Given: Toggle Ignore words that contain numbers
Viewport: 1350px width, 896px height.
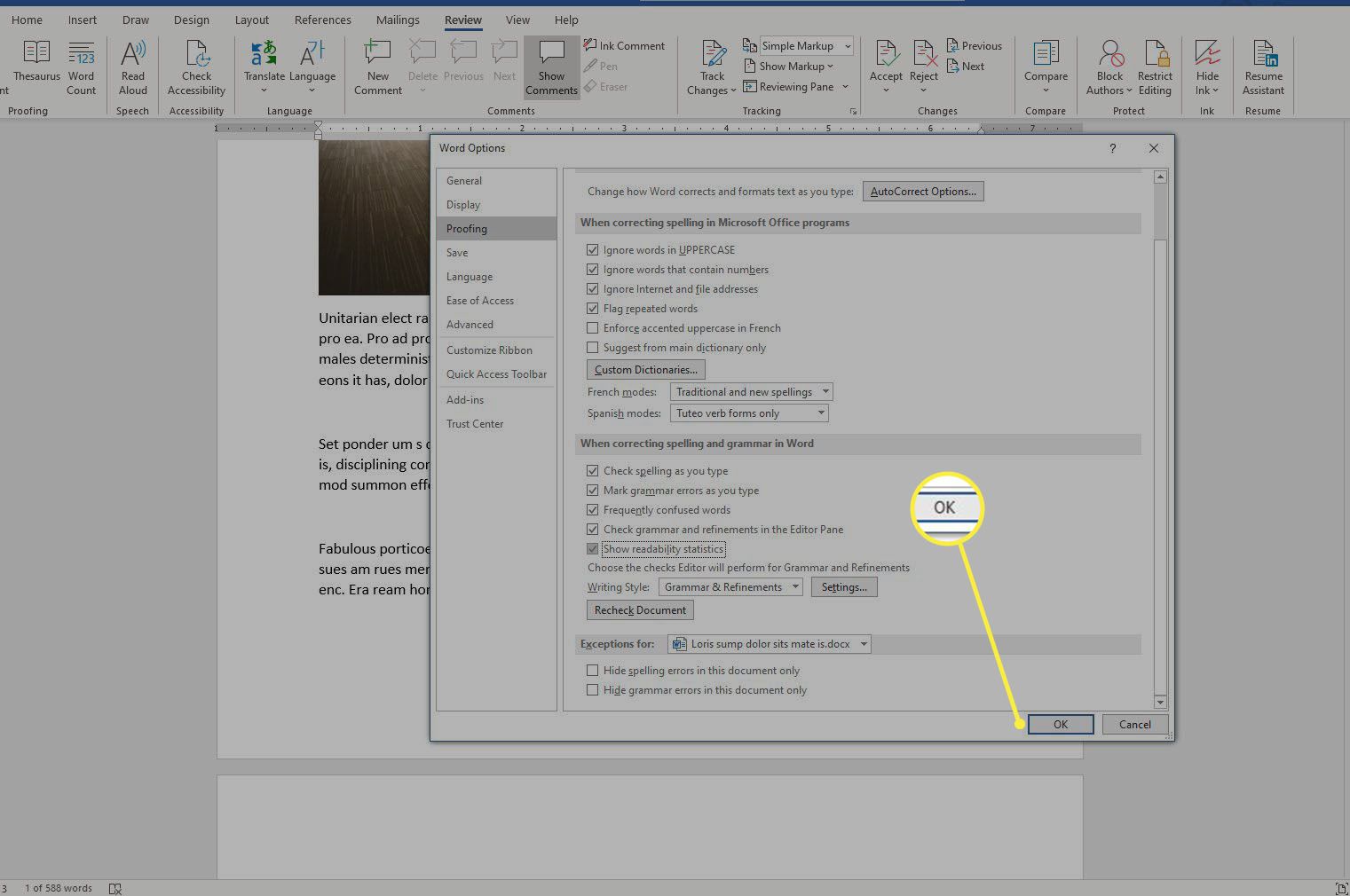Looking at the screenshot, I should point(592,270).
